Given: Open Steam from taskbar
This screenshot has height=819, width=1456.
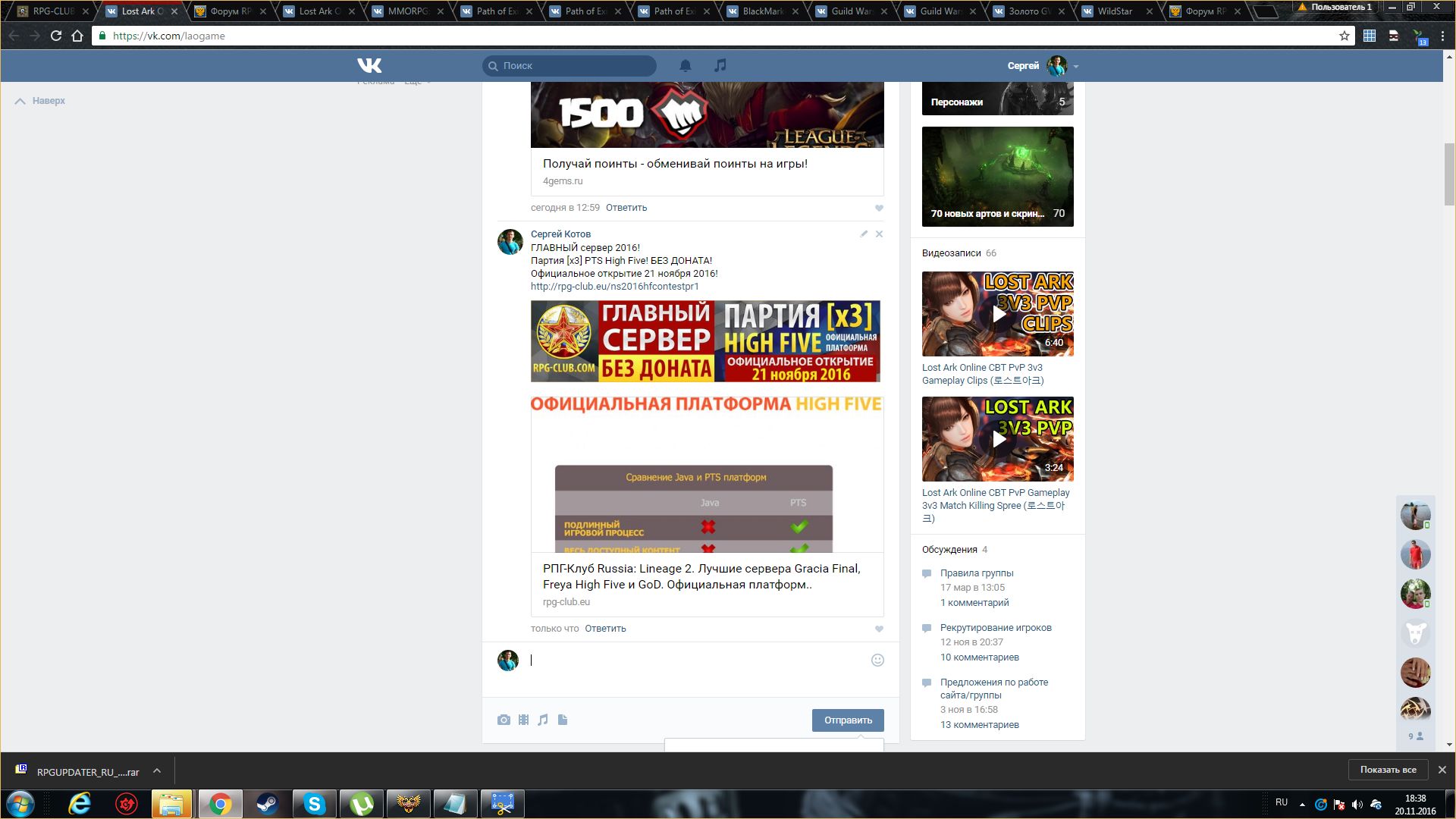Looking at the screenshot, I should tap(267, 804).
